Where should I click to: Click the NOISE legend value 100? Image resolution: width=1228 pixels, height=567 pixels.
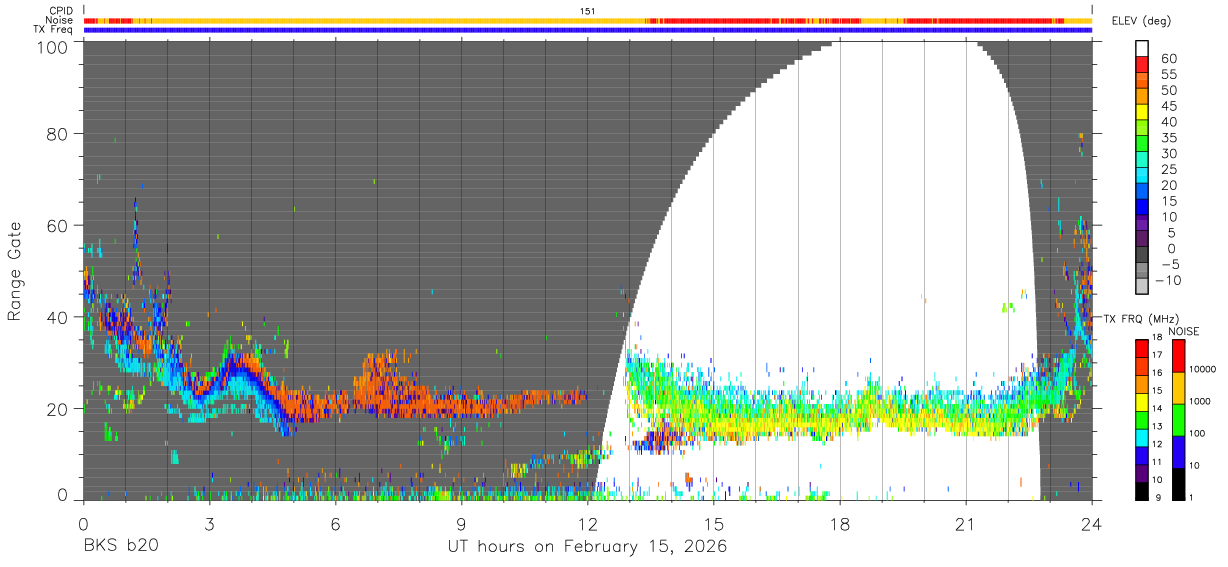tap(1199, 433)
